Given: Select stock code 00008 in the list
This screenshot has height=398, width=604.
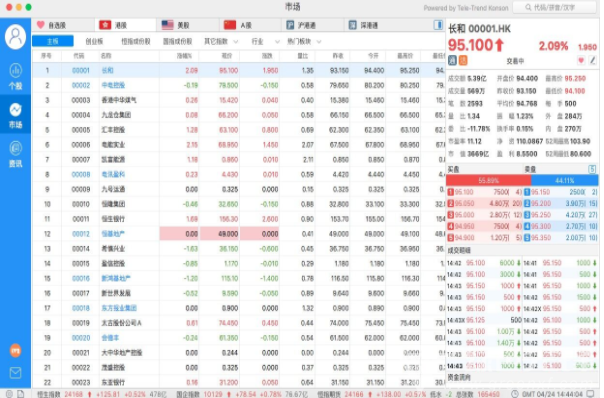Looking at the screenshot, I should (x=81, y=175).
